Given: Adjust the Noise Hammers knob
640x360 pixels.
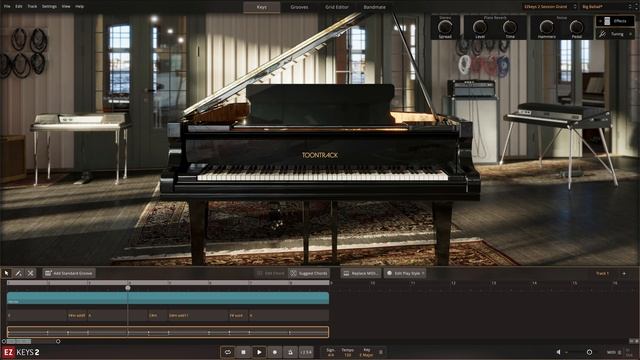Looking at the screenshot, I should 546,27.
